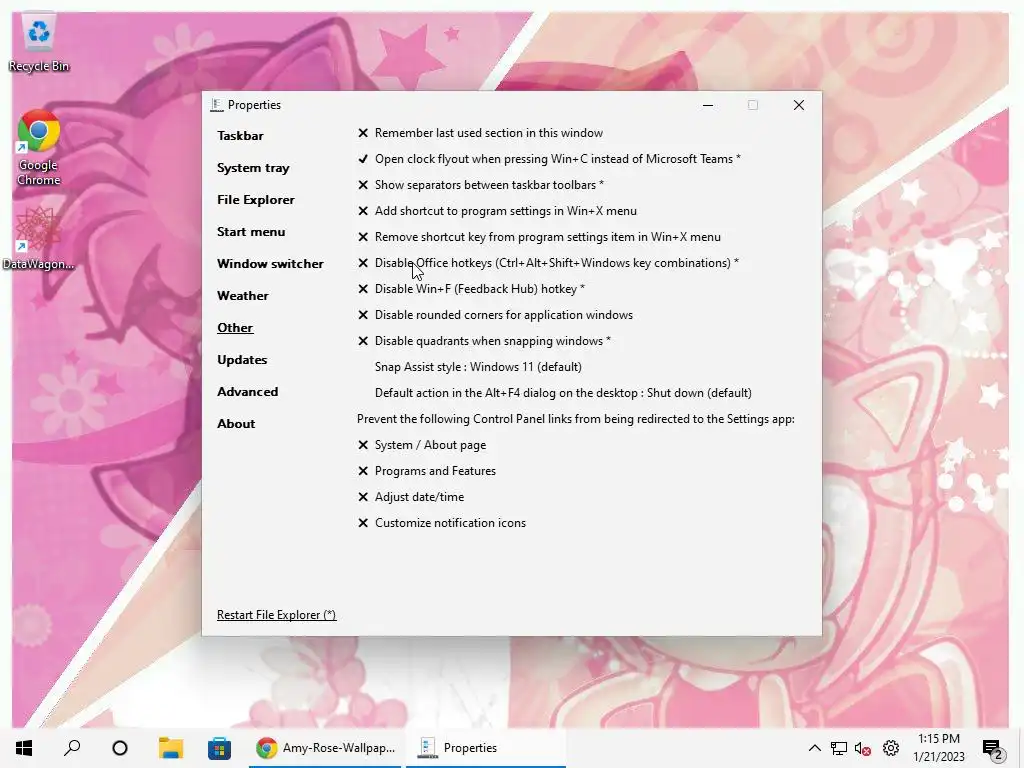Click the muted volume tray icon
The width and height of the screenshot is (1024, 768).
click(863, 748)
